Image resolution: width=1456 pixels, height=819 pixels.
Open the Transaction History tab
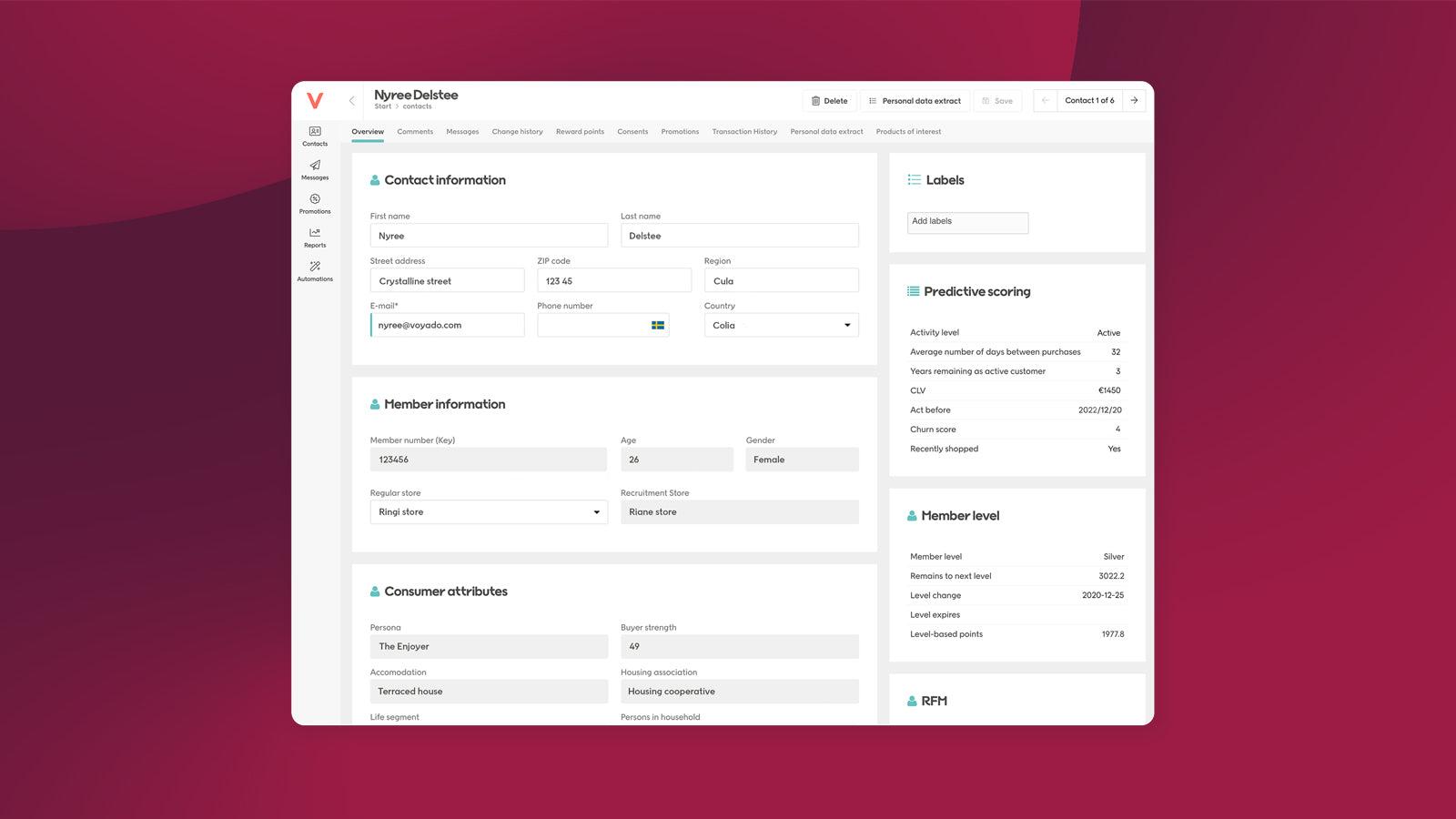(744, 132)
